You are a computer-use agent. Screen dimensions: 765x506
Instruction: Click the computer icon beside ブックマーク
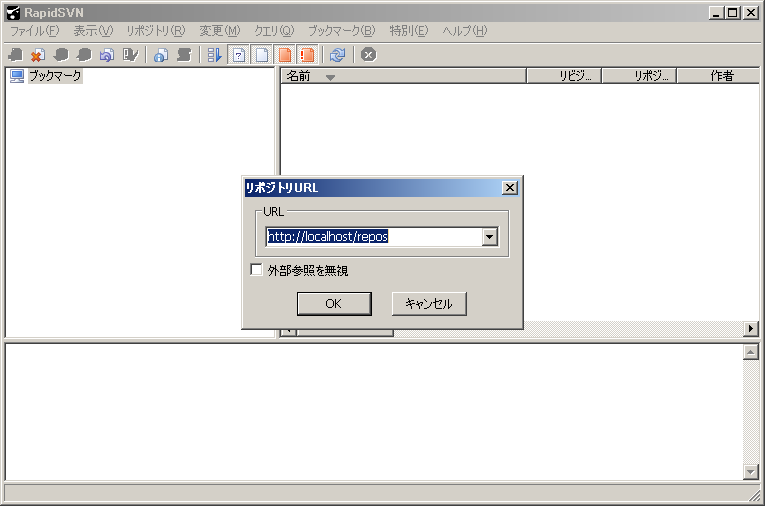(x=17, y=76)
